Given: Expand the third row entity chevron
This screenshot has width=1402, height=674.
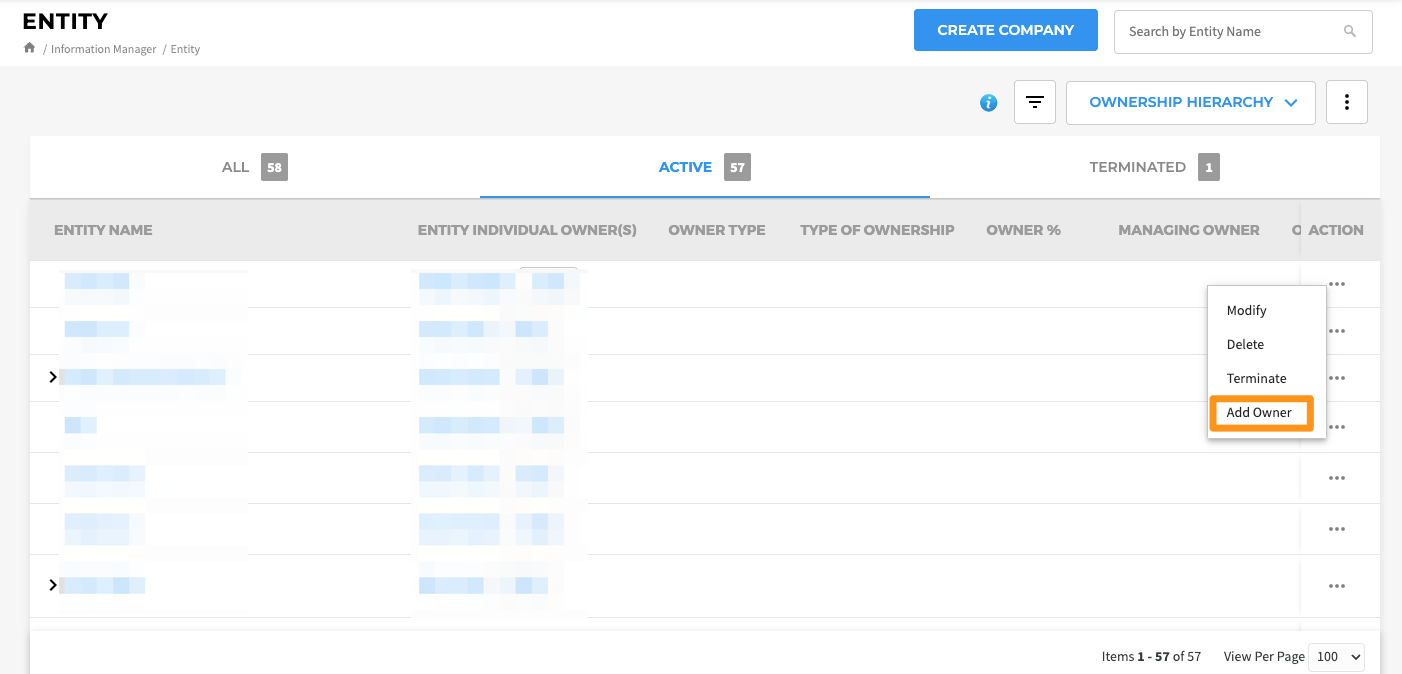Looking at the screenshot, I should [53, 377].
